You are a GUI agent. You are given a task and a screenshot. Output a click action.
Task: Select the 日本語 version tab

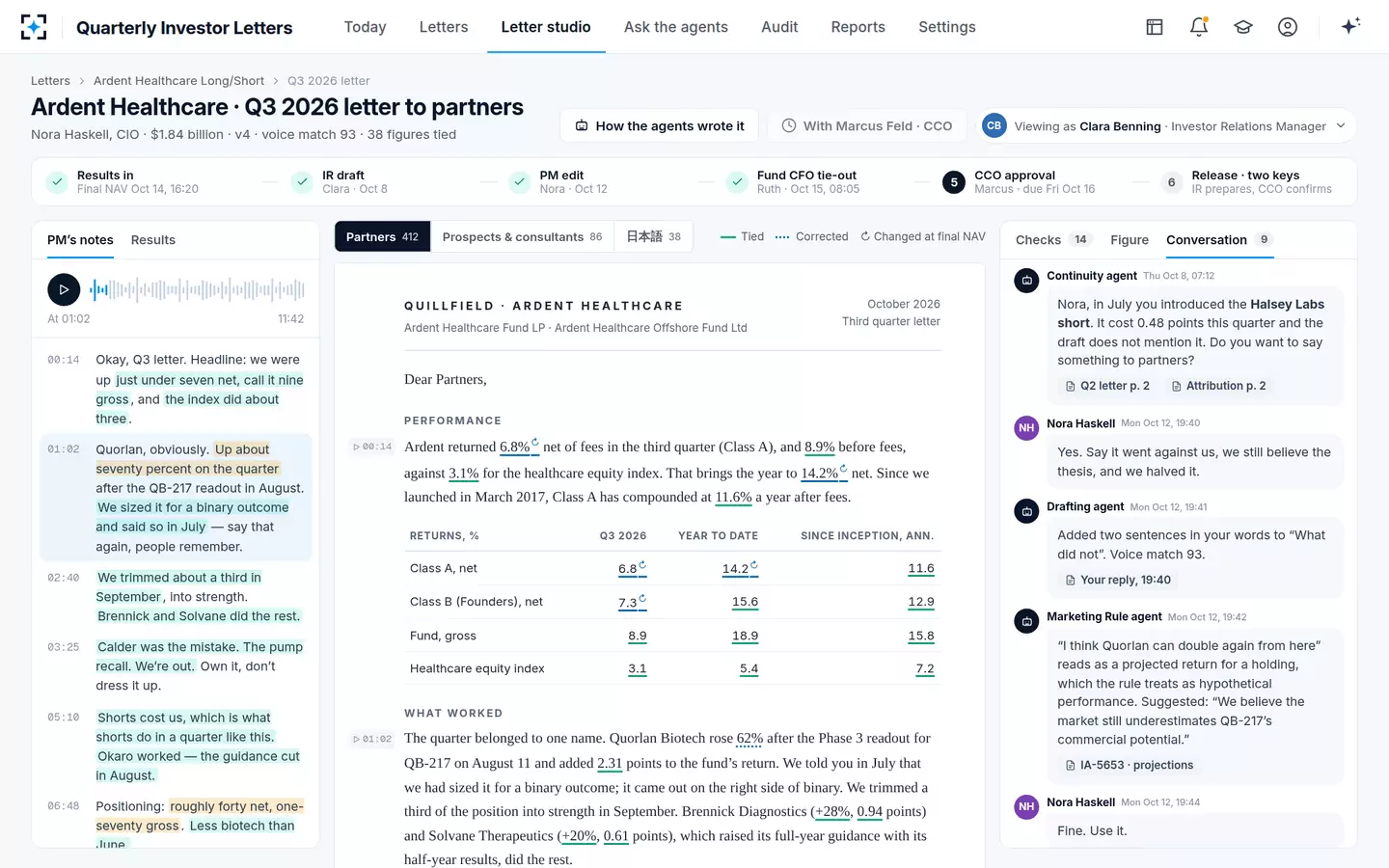(x=653, y=236)
